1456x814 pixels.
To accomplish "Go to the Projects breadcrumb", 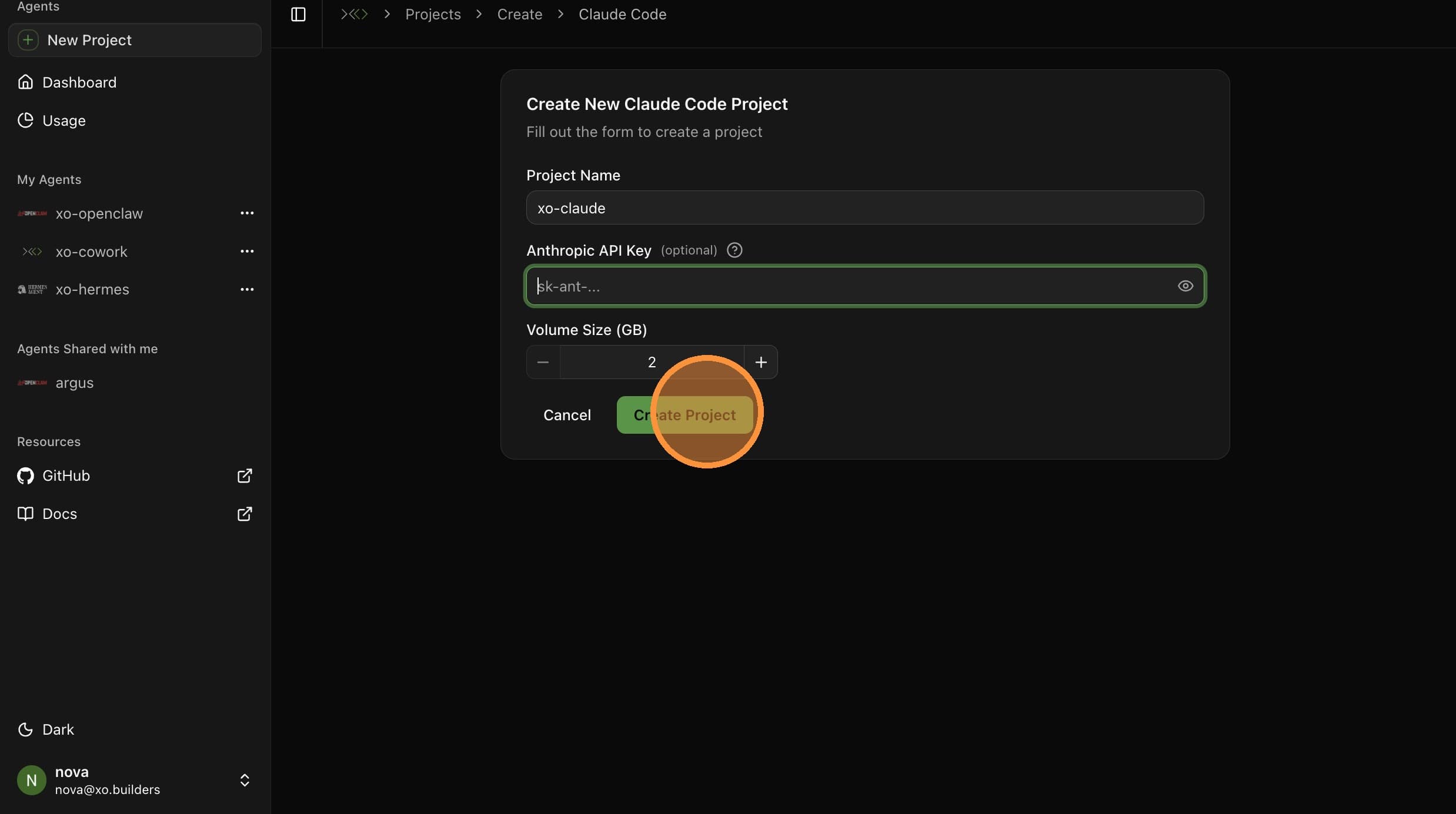I will click(433, 14).
